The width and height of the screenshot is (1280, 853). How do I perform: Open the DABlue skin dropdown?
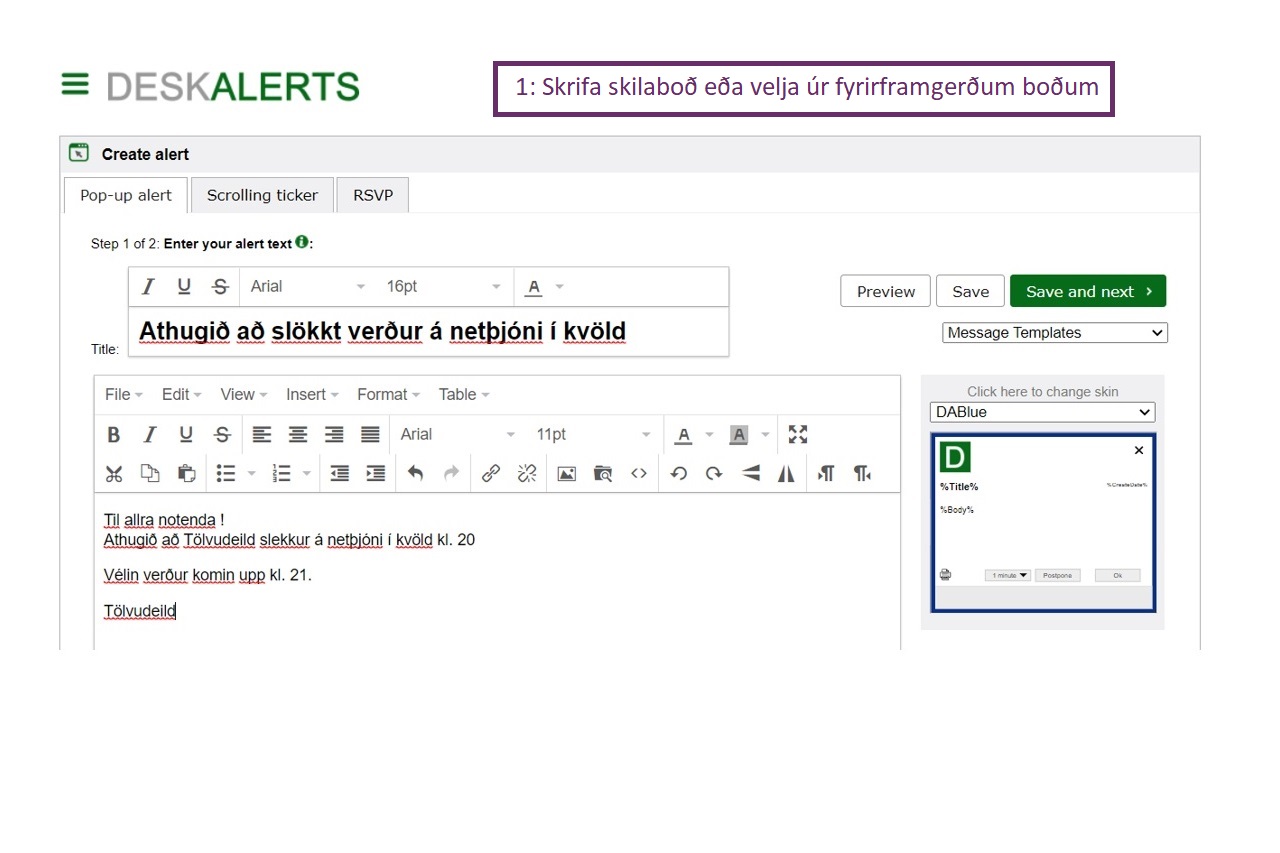click(x=1042, y=412)
